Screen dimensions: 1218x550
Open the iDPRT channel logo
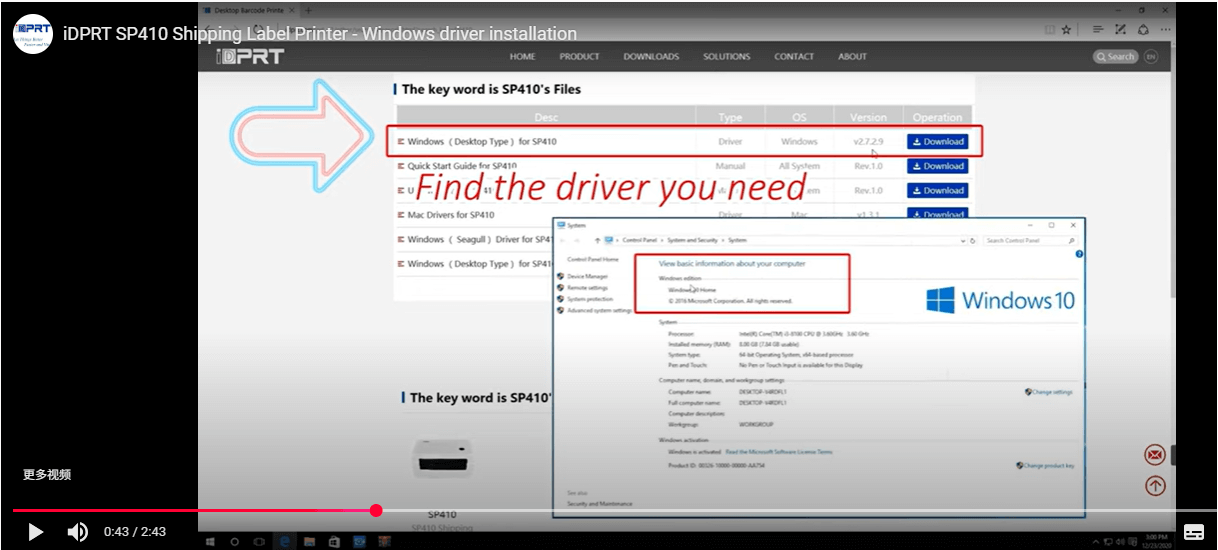coord(33,34)
